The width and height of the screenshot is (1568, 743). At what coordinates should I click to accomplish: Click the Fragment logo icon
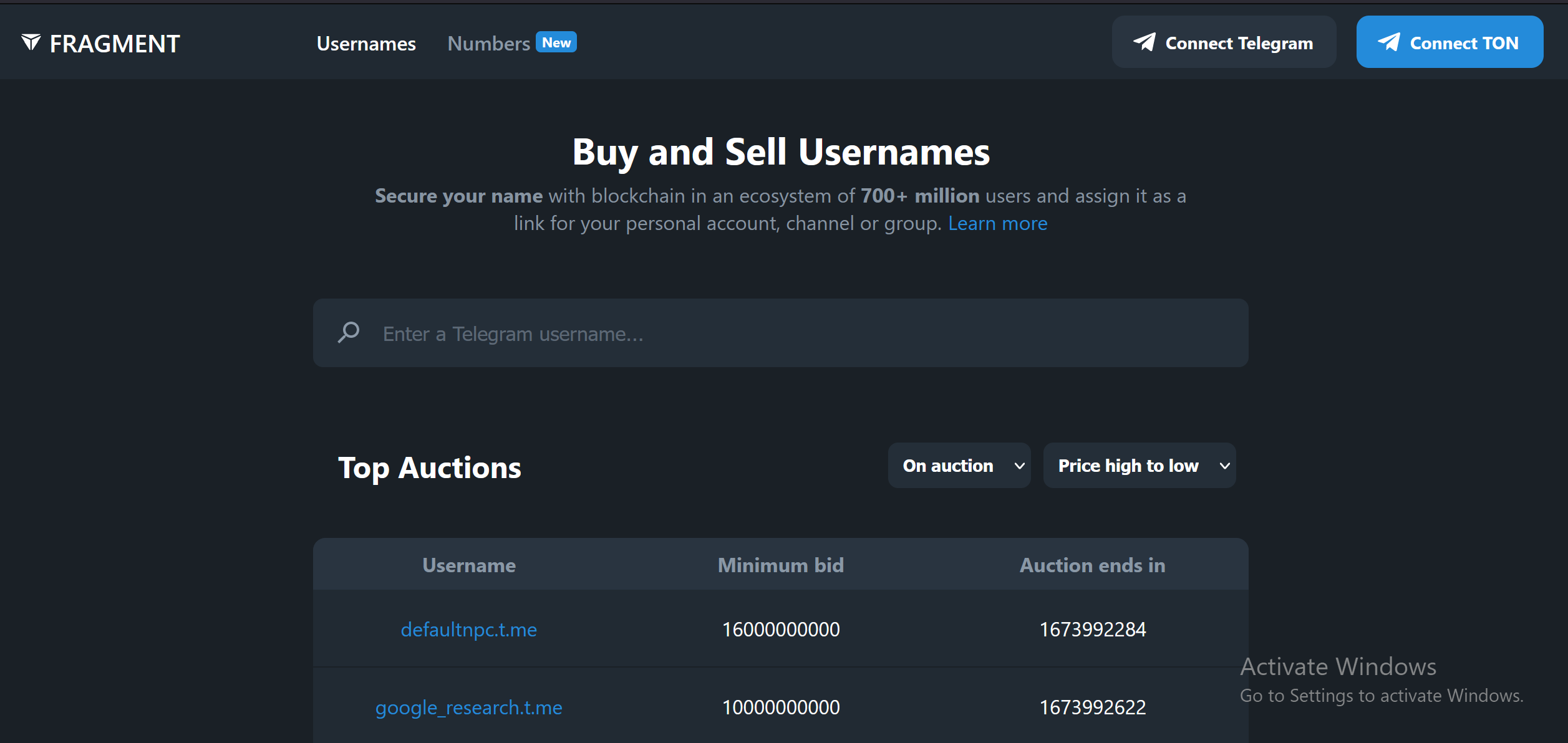31,42
